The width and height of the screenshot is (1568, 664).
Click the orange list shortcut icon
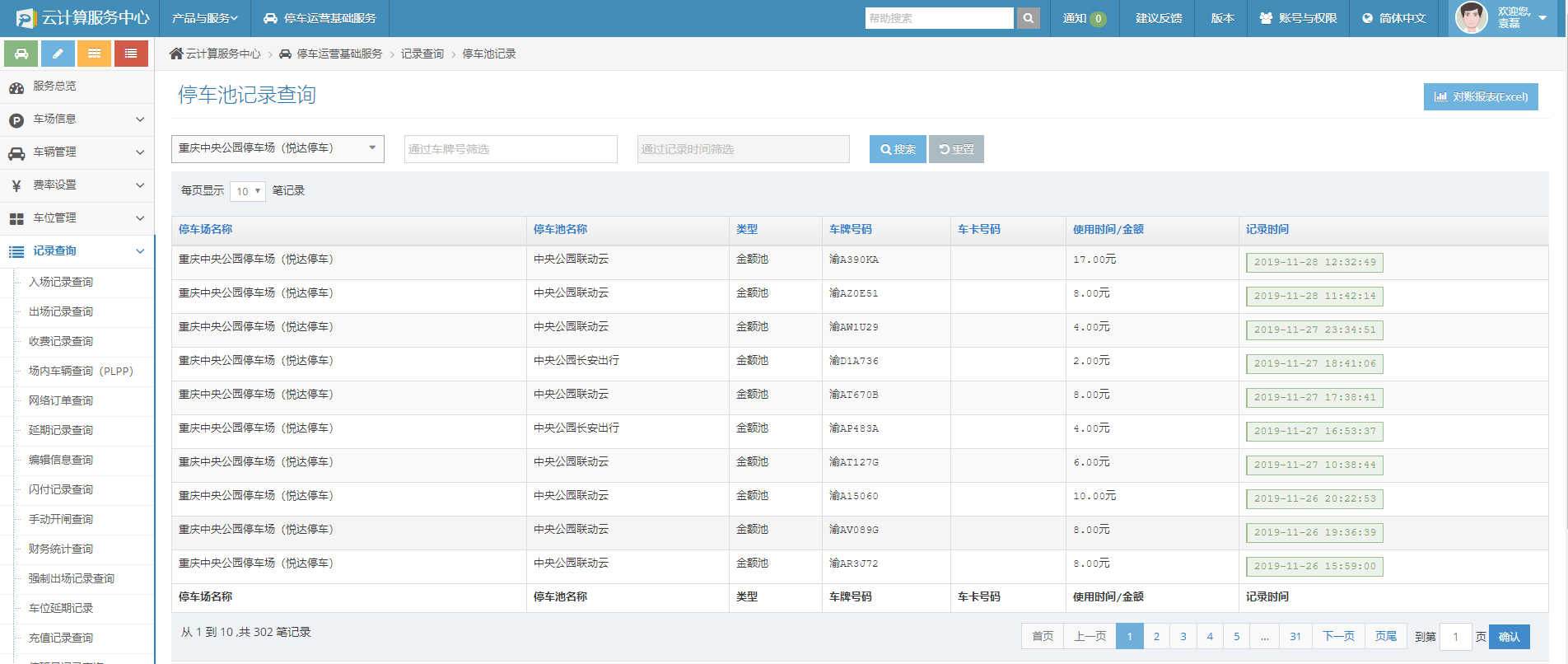tap(95, 54)
